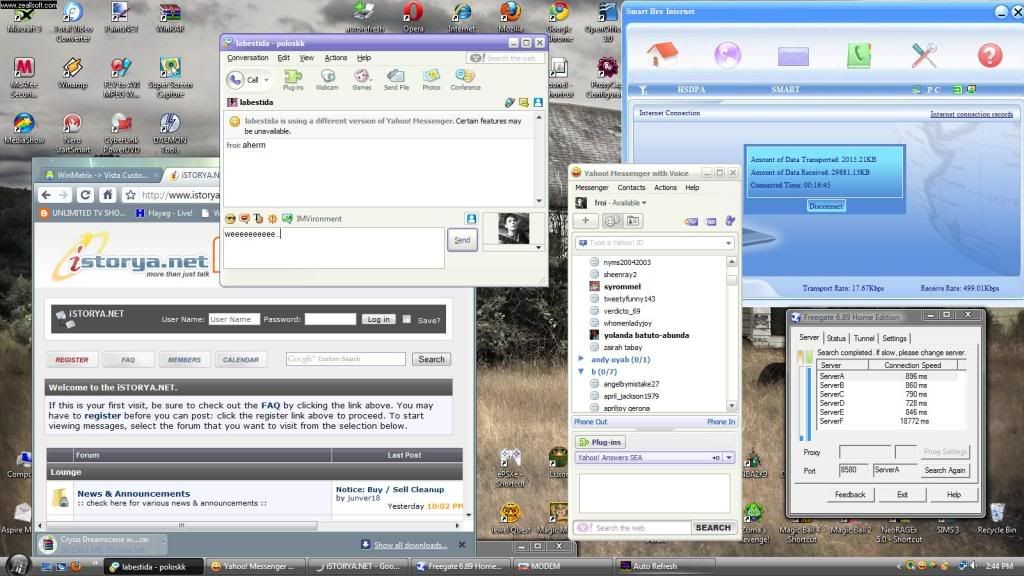Image resolution: width=1024 pixels, height=576 pixels.
Task: Click the Send File toolbar icon
Action: 396,80
